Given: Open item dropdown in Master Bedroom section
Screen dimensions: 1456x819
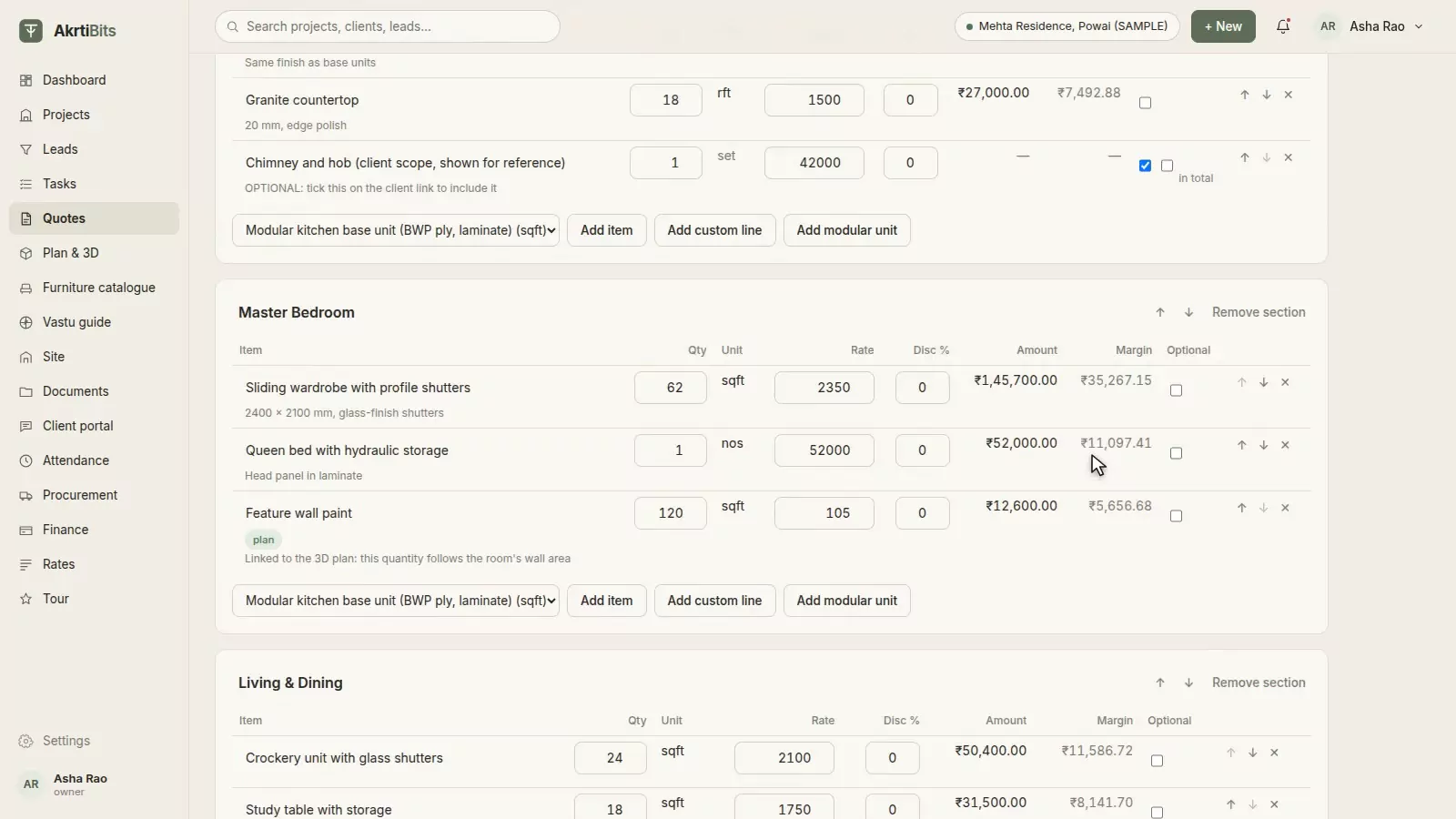Looking at the screenshot, I should click(396, 601).
